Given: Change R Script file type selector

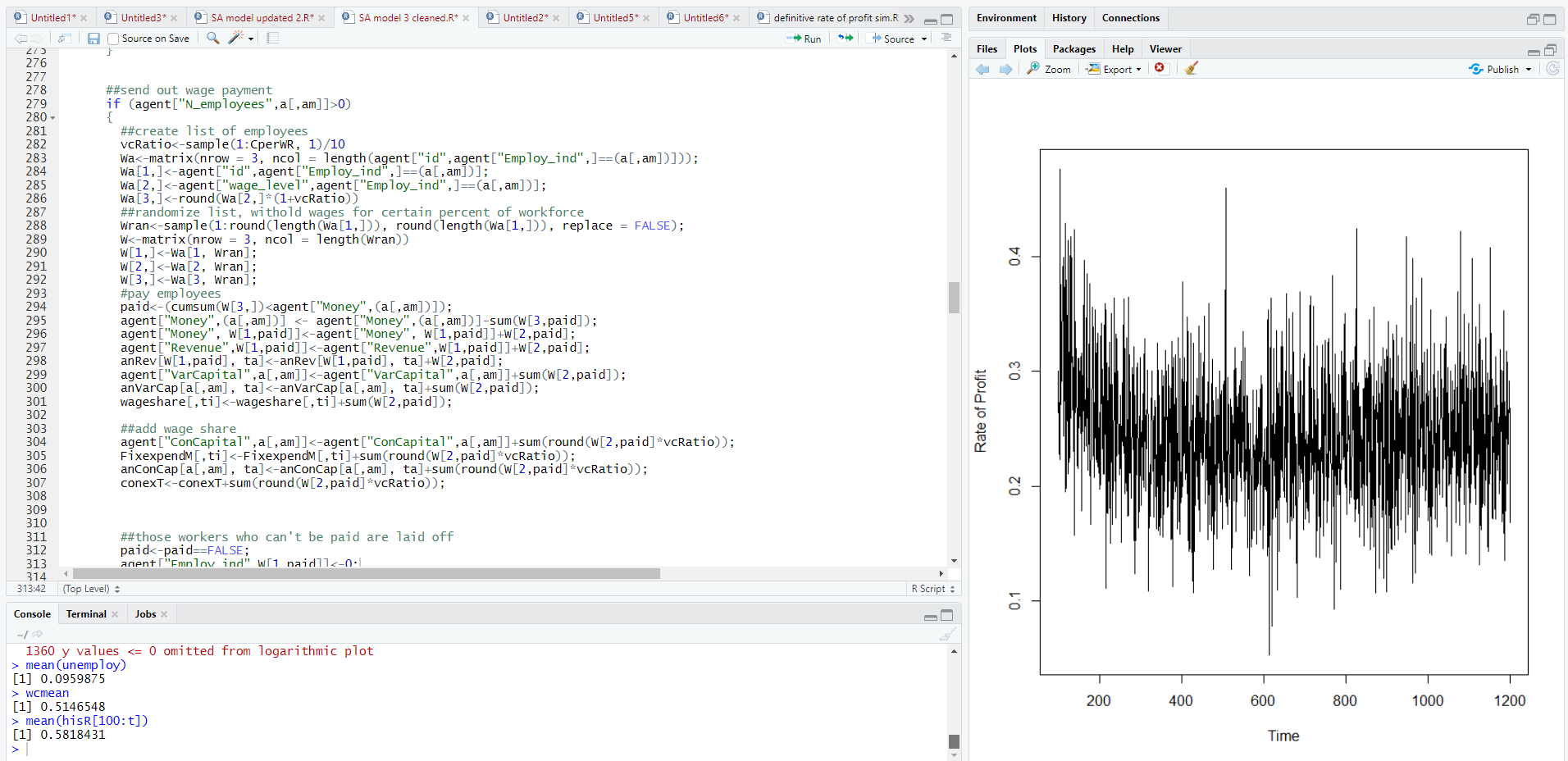Looking at the screenshot, I should (x=933, y=589).
